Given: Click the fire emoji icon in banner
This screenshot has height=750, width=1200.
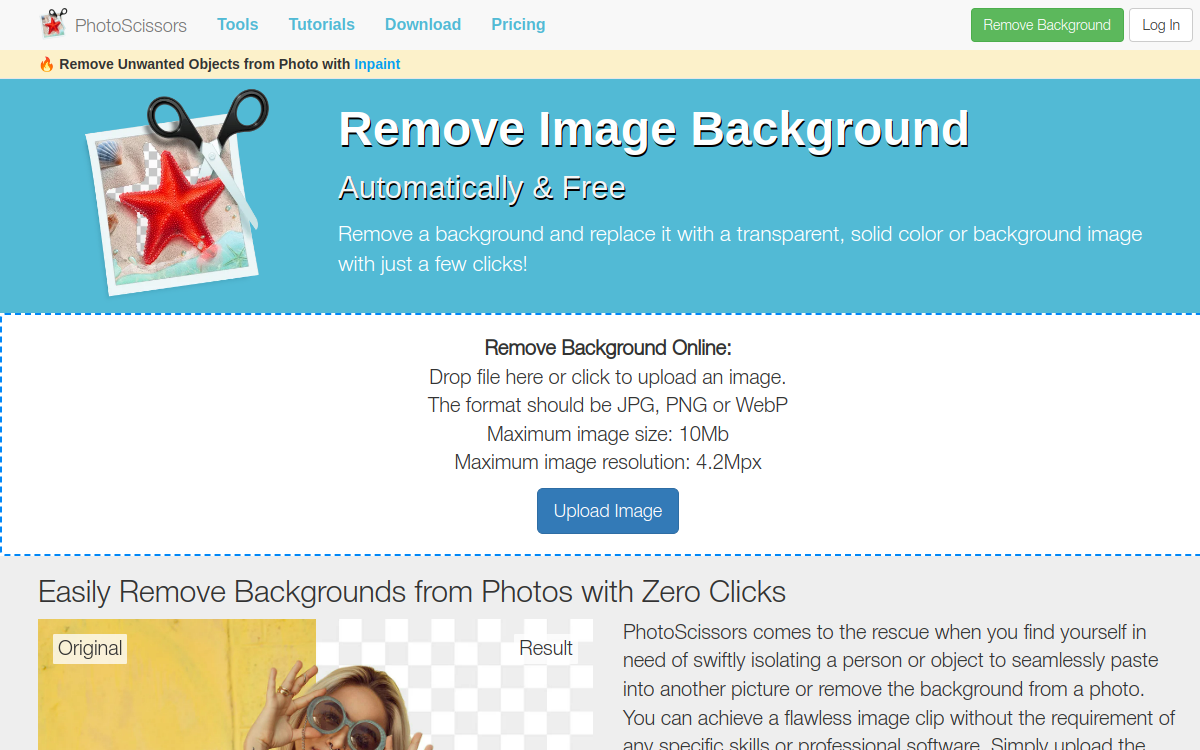Looking at the screenshot, I should point(46,64).
